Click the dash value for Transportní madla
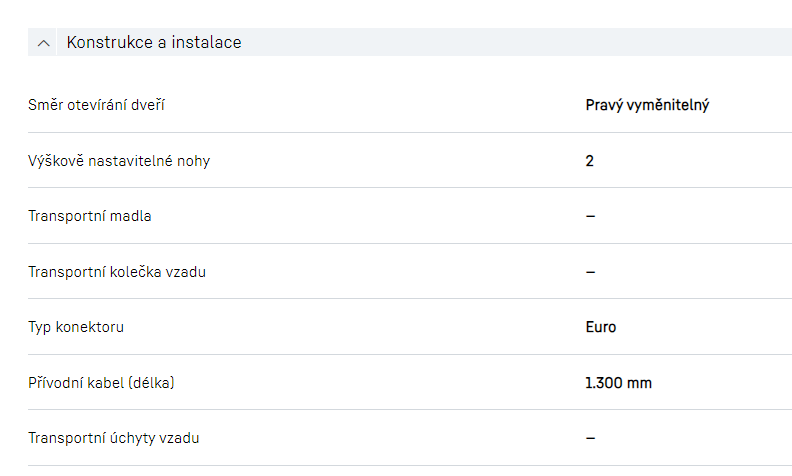This screenshot has width=792, height=476. click(x=590, y=216)
